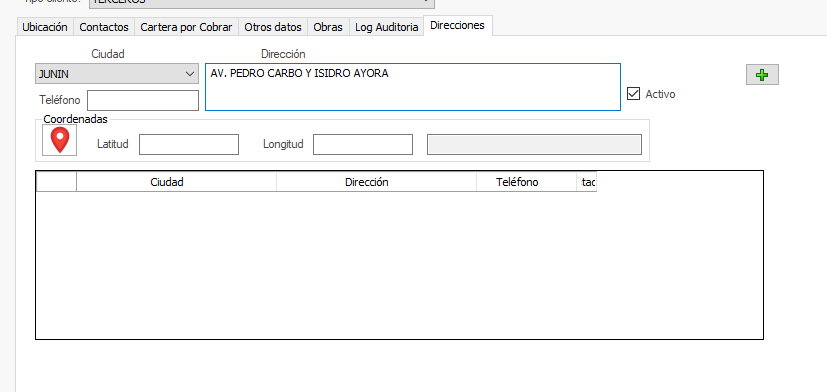Select the Direcciones tab
827x392 pixels.
coord(457,25)
